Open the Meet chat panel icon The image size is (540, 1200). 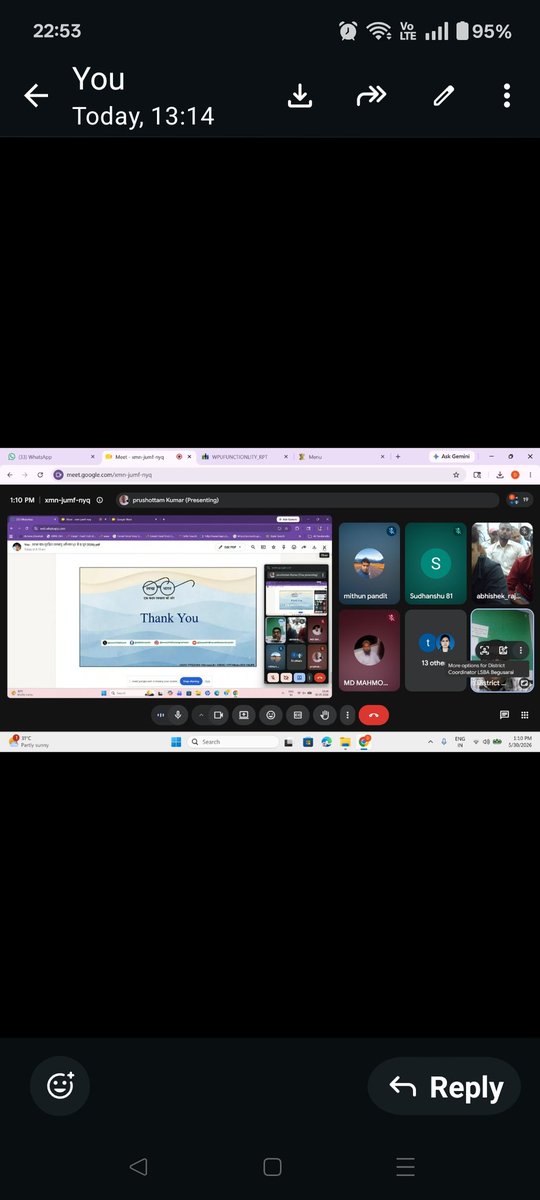504,715
